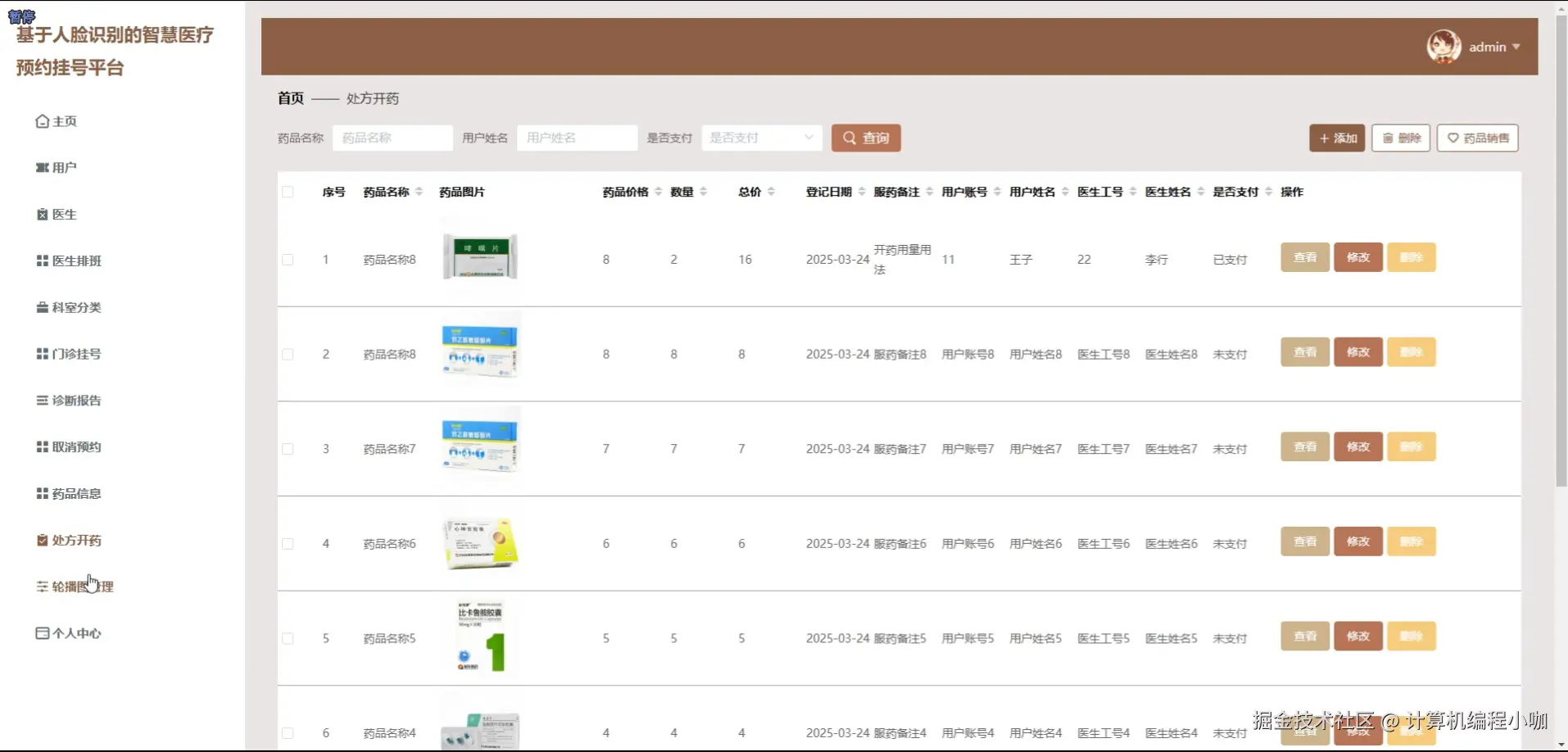Viewport: 1568px width, 752px height.
Task: Click the icon beside 个人中心
Action: click(x=42, y=633)
